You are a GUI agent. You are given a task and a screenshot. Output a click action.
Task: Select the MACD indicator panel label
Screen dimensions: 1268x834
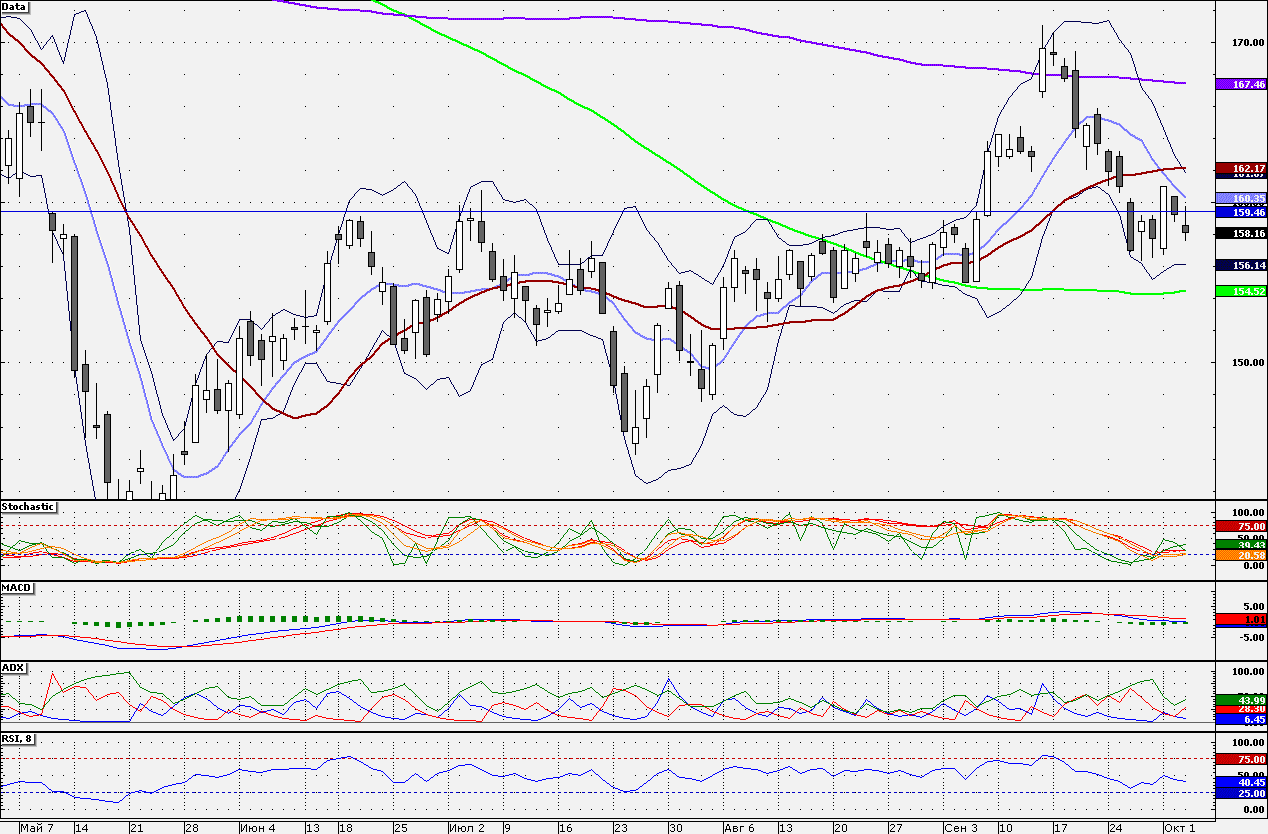(x=17, y=585)
